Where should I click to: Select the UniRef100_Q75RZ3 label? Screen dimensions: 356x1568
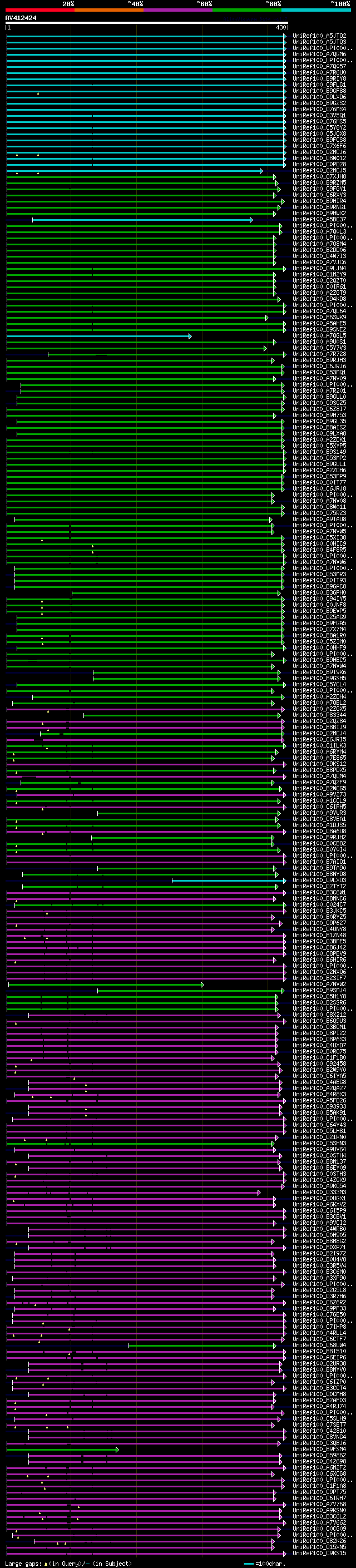tap(319, 513)
